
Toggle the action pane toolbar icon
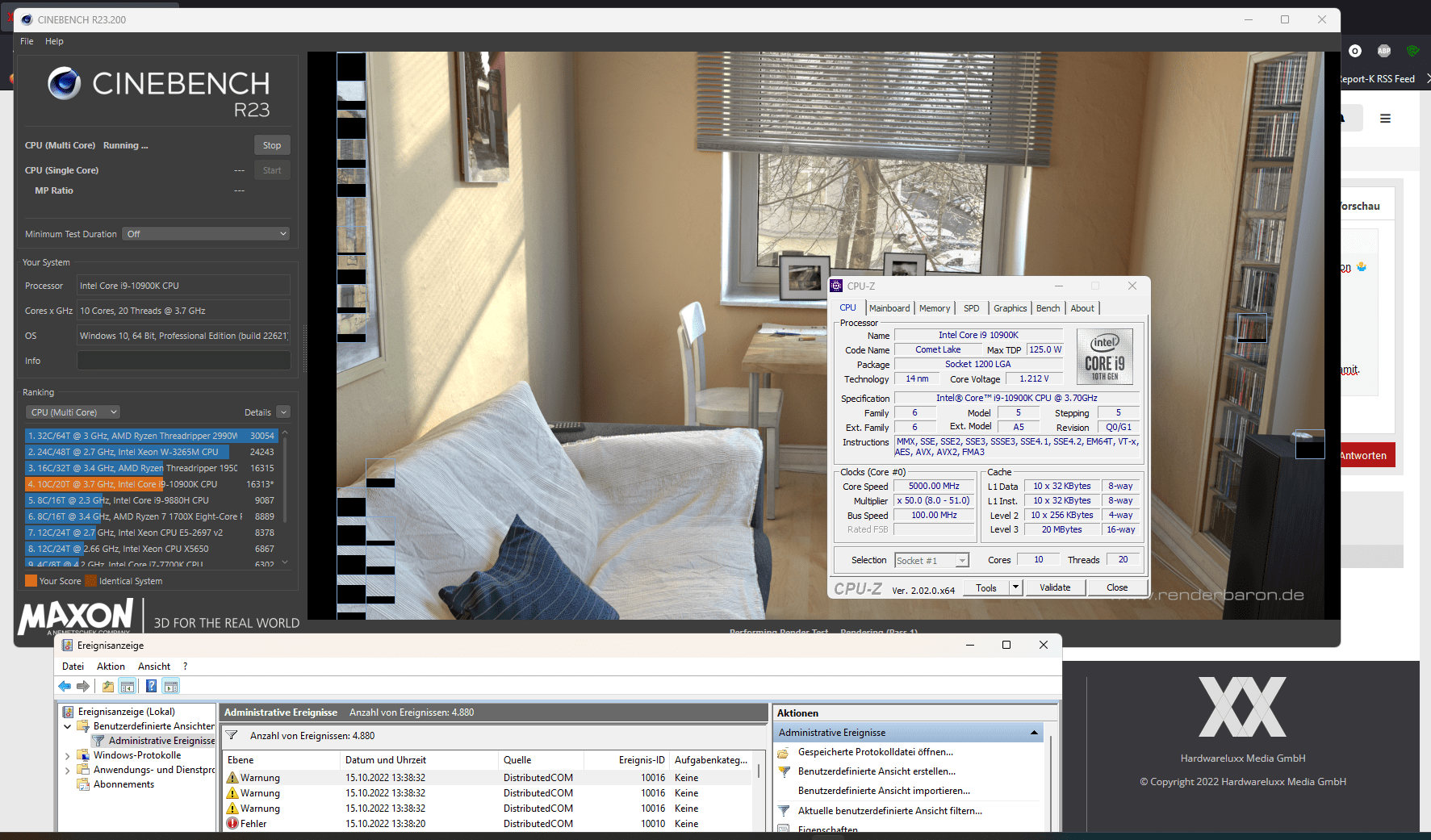pos(170,687)
